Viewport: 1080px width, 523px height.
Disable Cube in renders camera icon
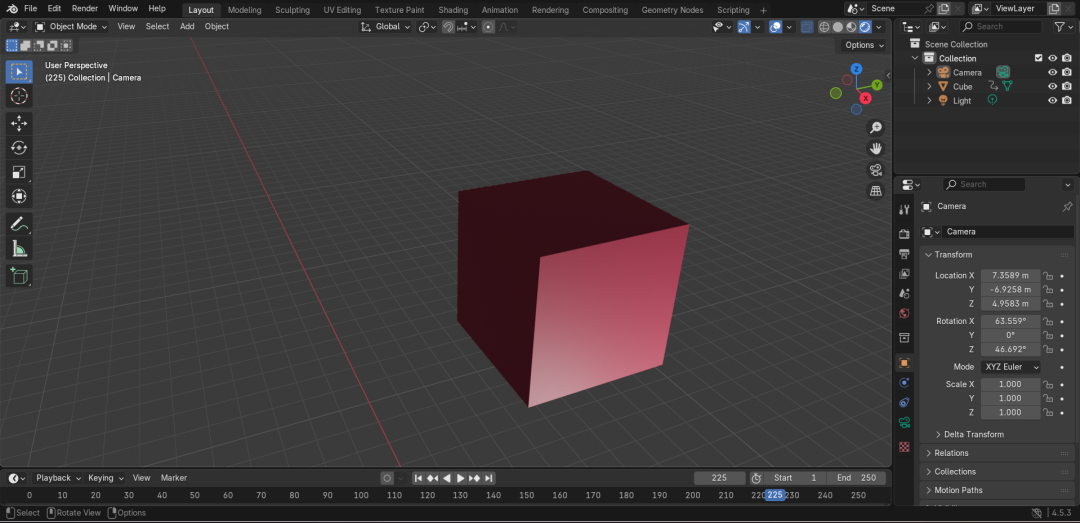click(x=1067, y=87)
